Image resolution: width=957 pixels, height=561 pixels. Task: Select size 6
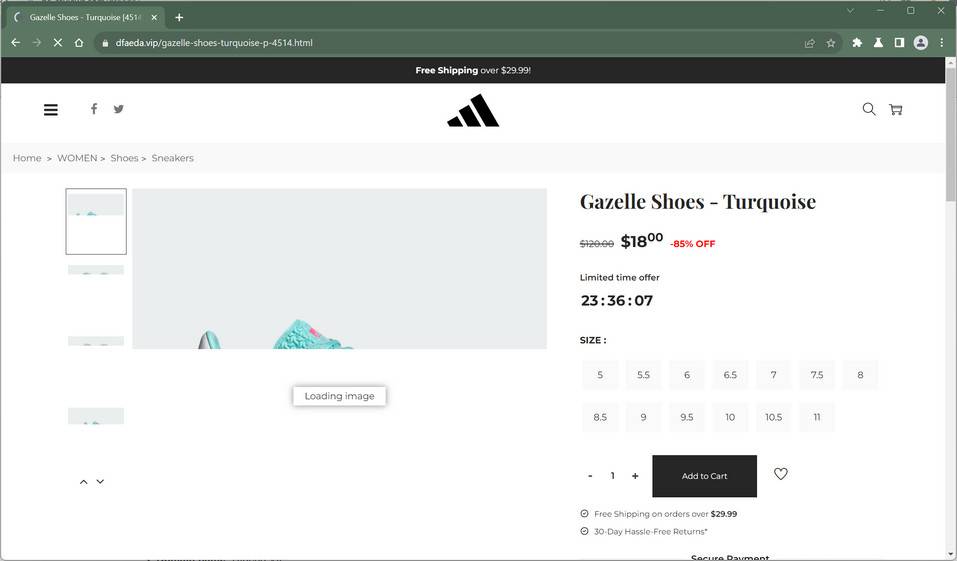point(687,375)
